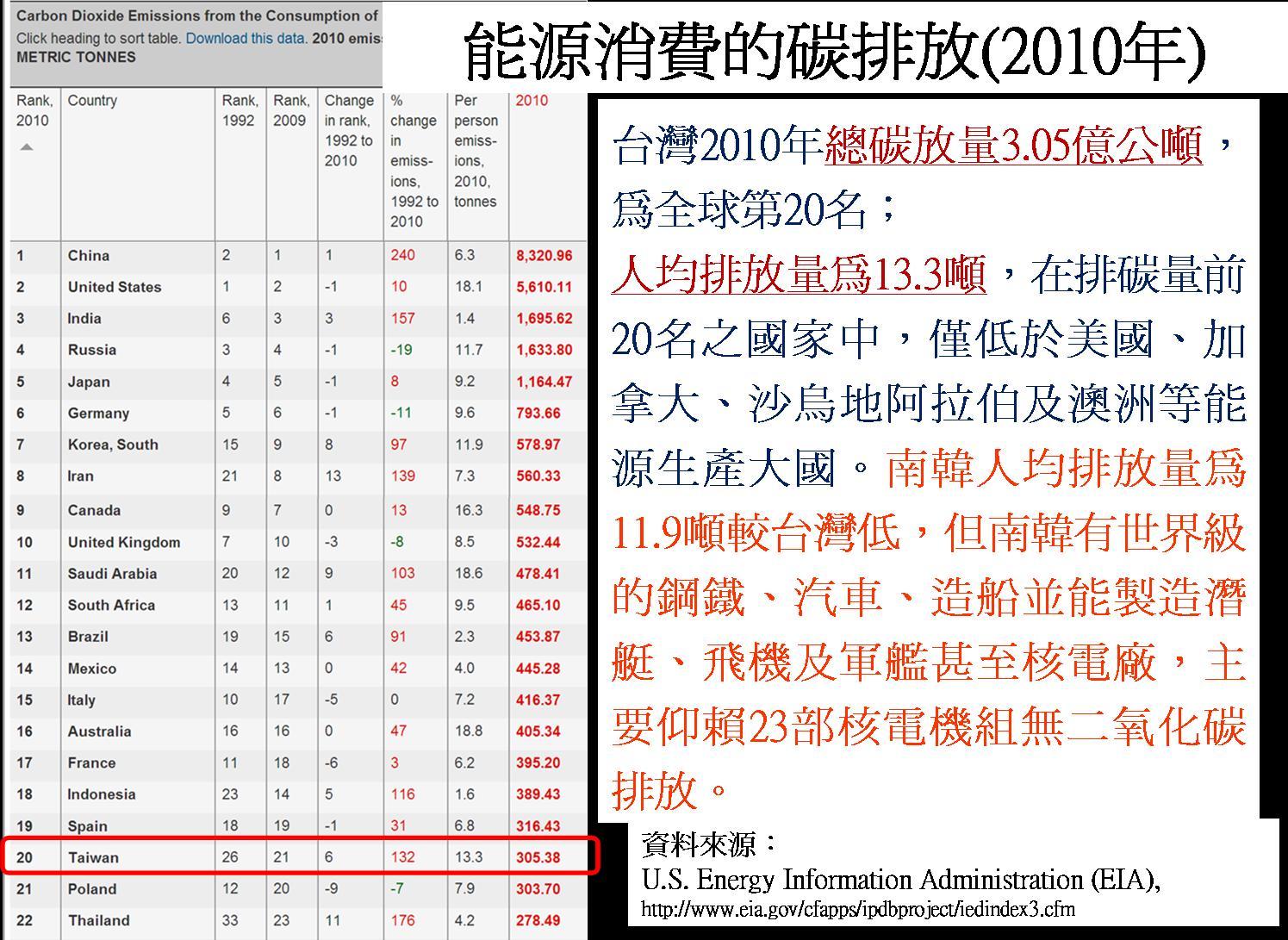Sort by Per person emissions header
The width and height of the screenshot is (1288, 940).
click(x=476, y=151)
